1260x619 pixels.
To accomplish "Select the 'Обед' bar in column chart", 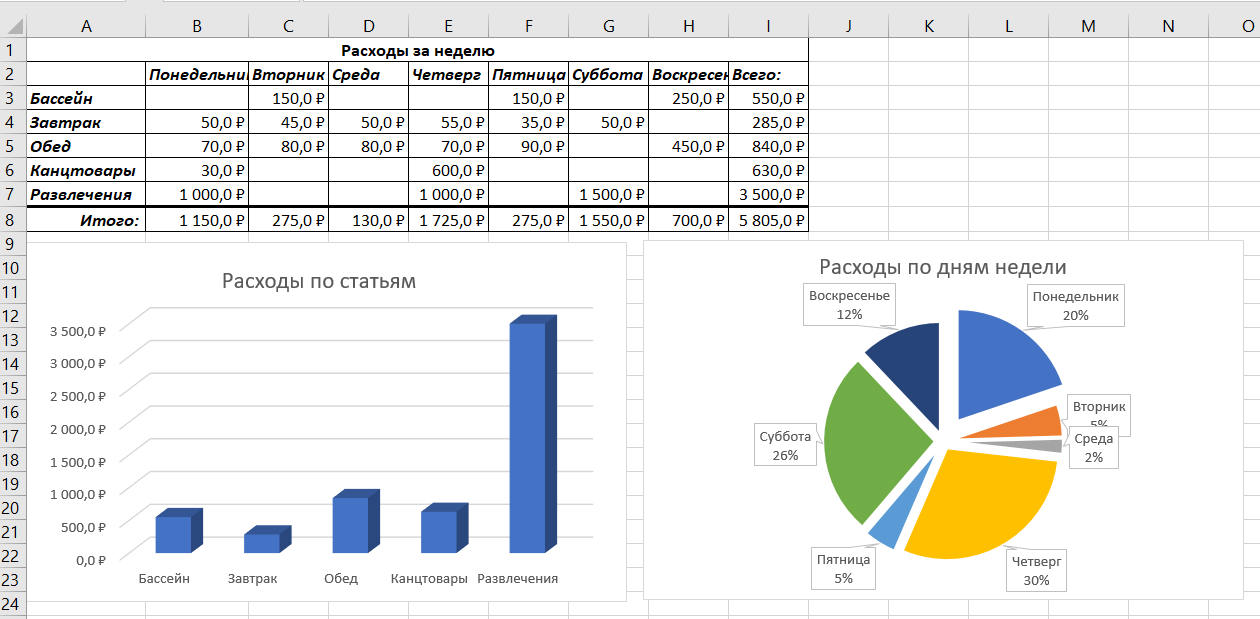I will pos(355,522).
